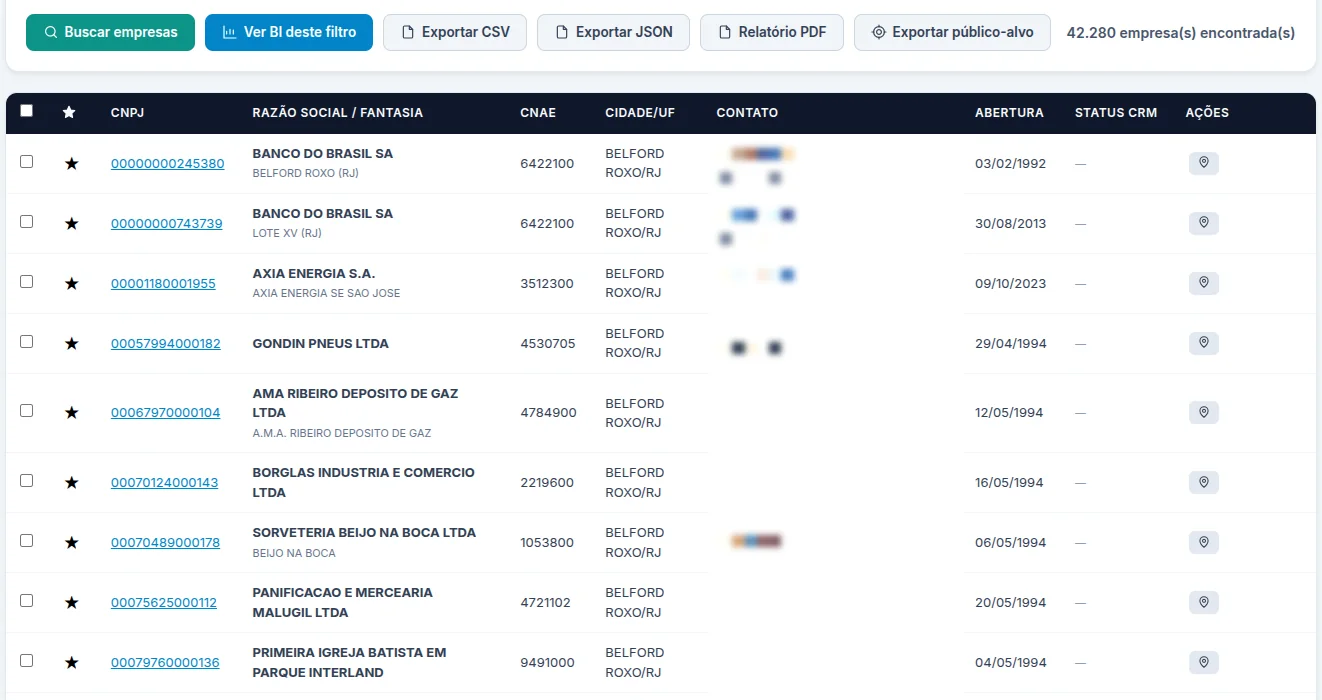
Task: Click the RAZÃO SOCIAL / FANTASIA column header
Action: coord(337,113)
